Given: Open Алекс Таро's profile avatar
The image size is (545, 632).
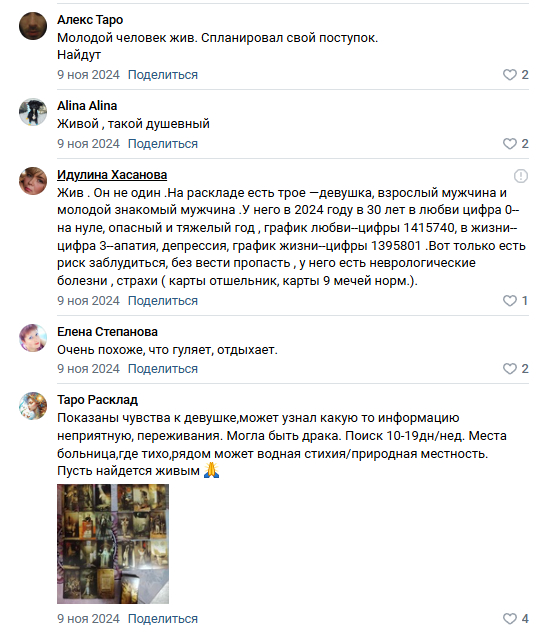Looking at the screenshot, I should [33, 26].
